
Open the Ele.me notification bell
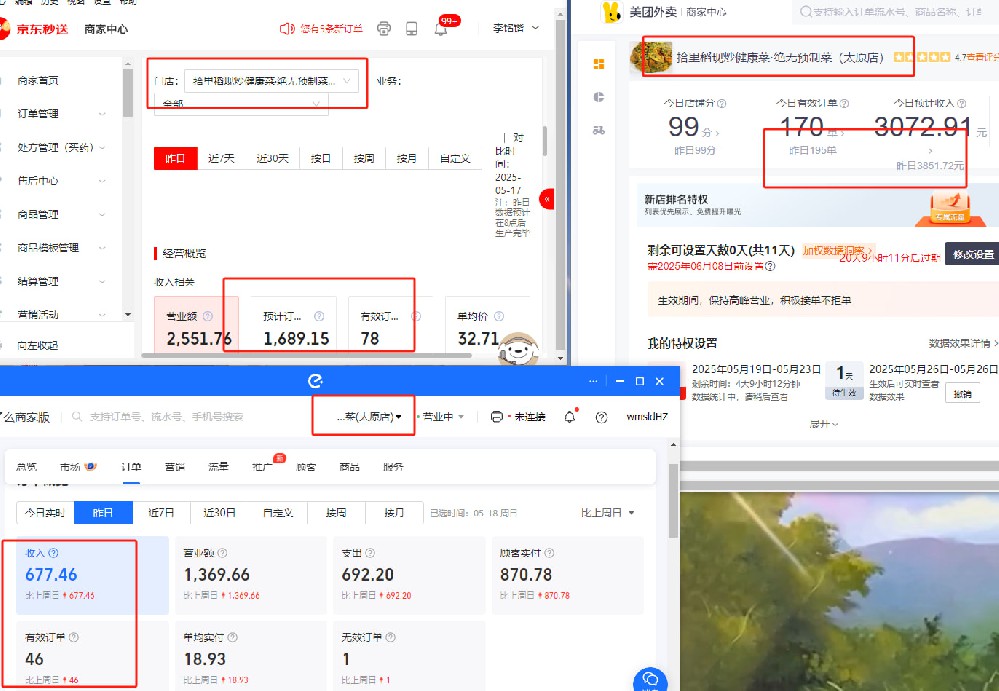pos(570,417)
